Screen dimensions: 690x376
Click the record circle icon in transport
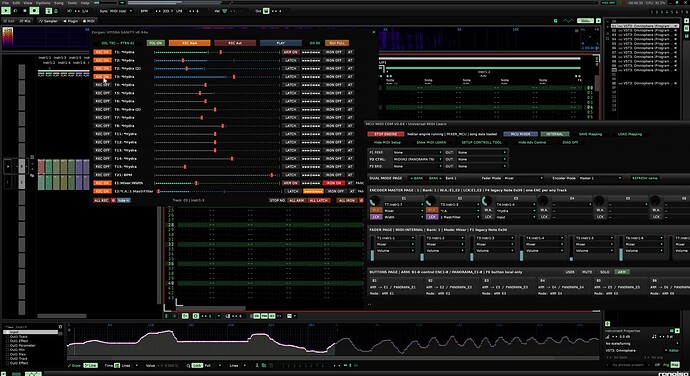click(x=34, y=10)
